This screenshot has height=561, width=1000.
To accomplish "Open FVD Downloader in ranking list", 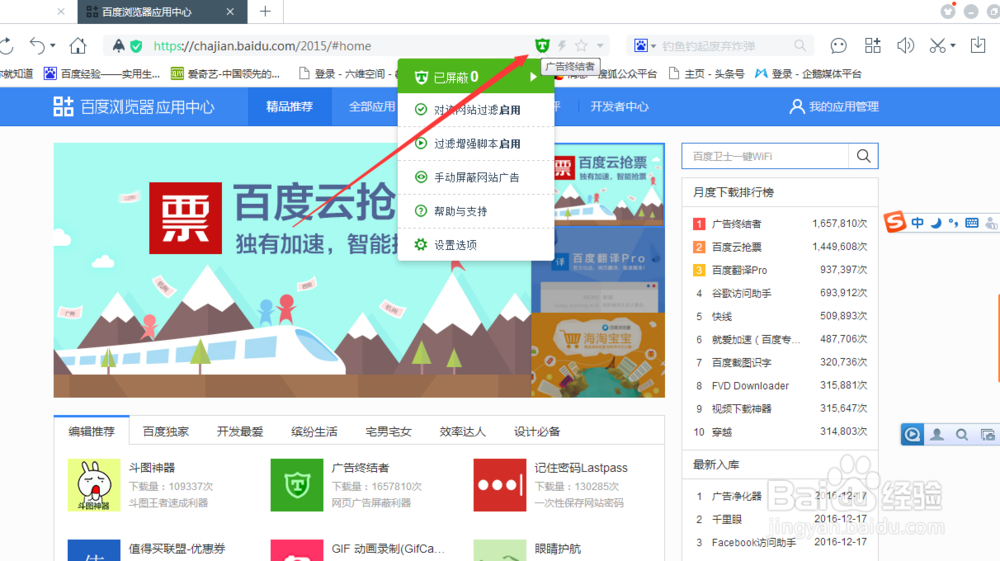I will (x=750, y=386).
